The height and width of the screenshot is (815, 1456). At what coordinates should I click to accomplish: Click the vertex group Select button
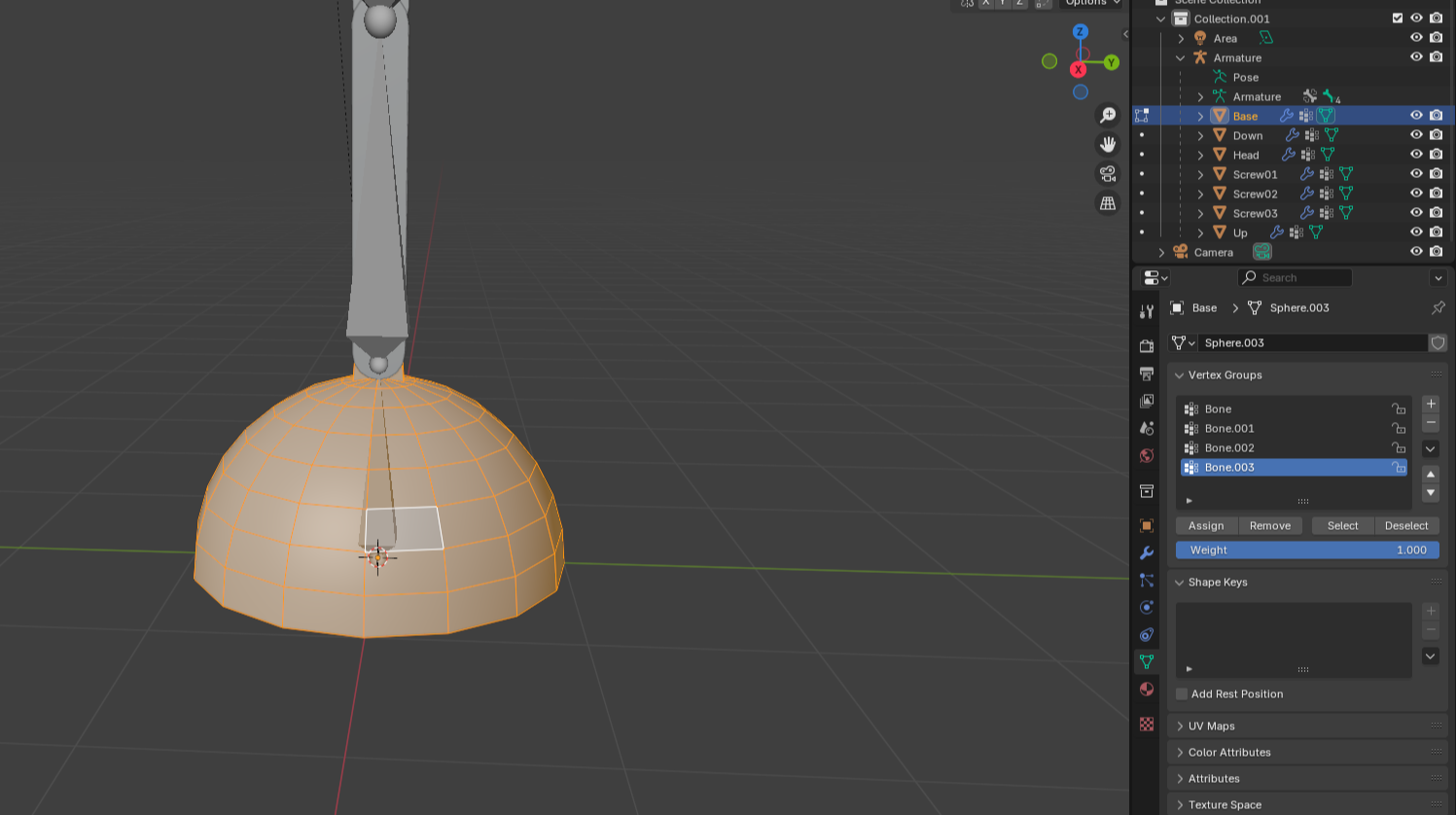click(x=1342, y=526)
